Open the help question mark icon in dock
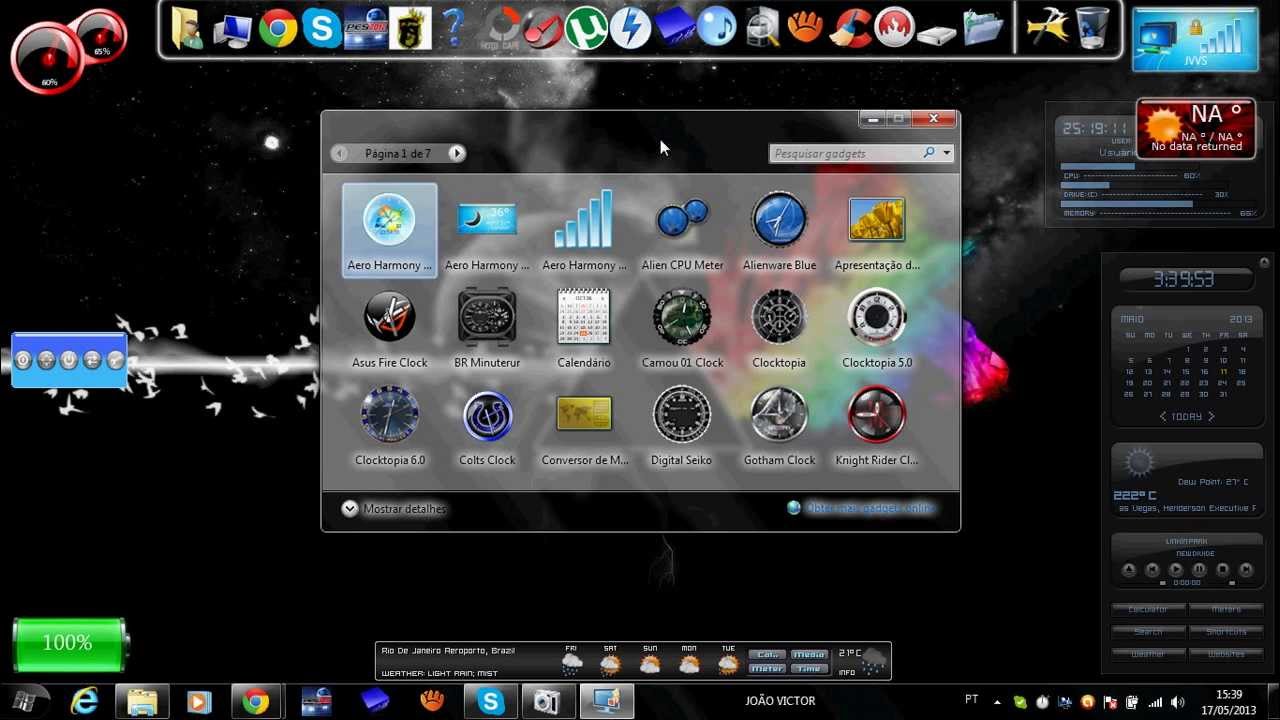The width and height of the screenshot is (1280, 720). [x=453, y=28]
